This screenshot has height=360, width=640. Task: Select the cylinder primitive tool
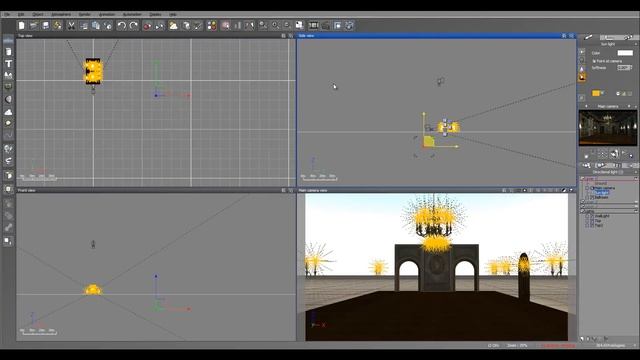(x=8, y=52)
